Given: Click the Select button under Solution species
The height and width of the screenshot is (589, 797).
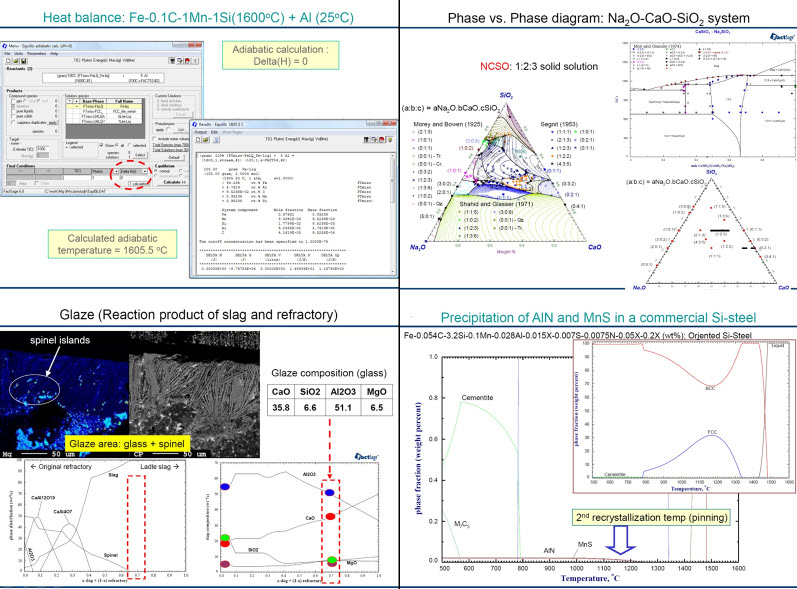Looking at the screenshot, I should 140,155.
